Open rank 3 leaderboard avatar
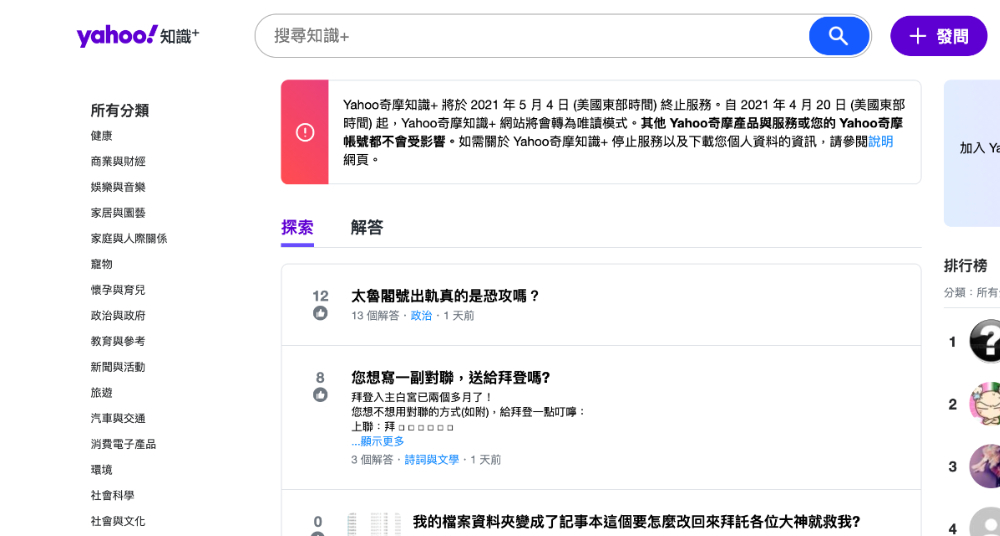This screenshot has width=1000, height=536. (985, 466)
